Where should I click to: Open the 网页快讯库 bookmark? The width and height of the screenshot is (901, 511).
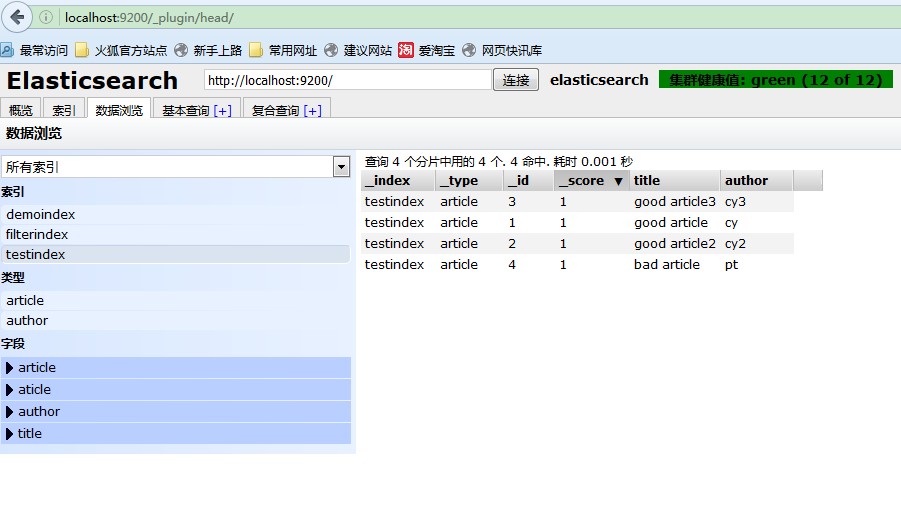502,51
